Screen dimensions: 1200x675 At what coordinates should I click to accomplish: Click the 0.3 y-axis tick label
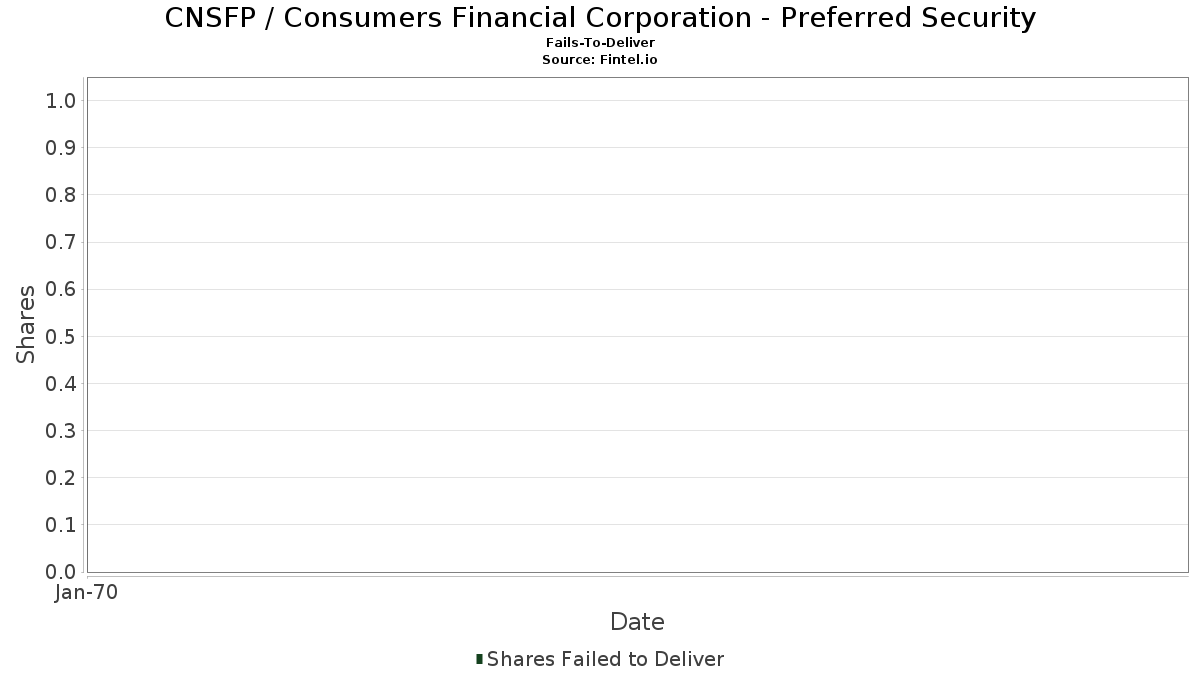61,431
